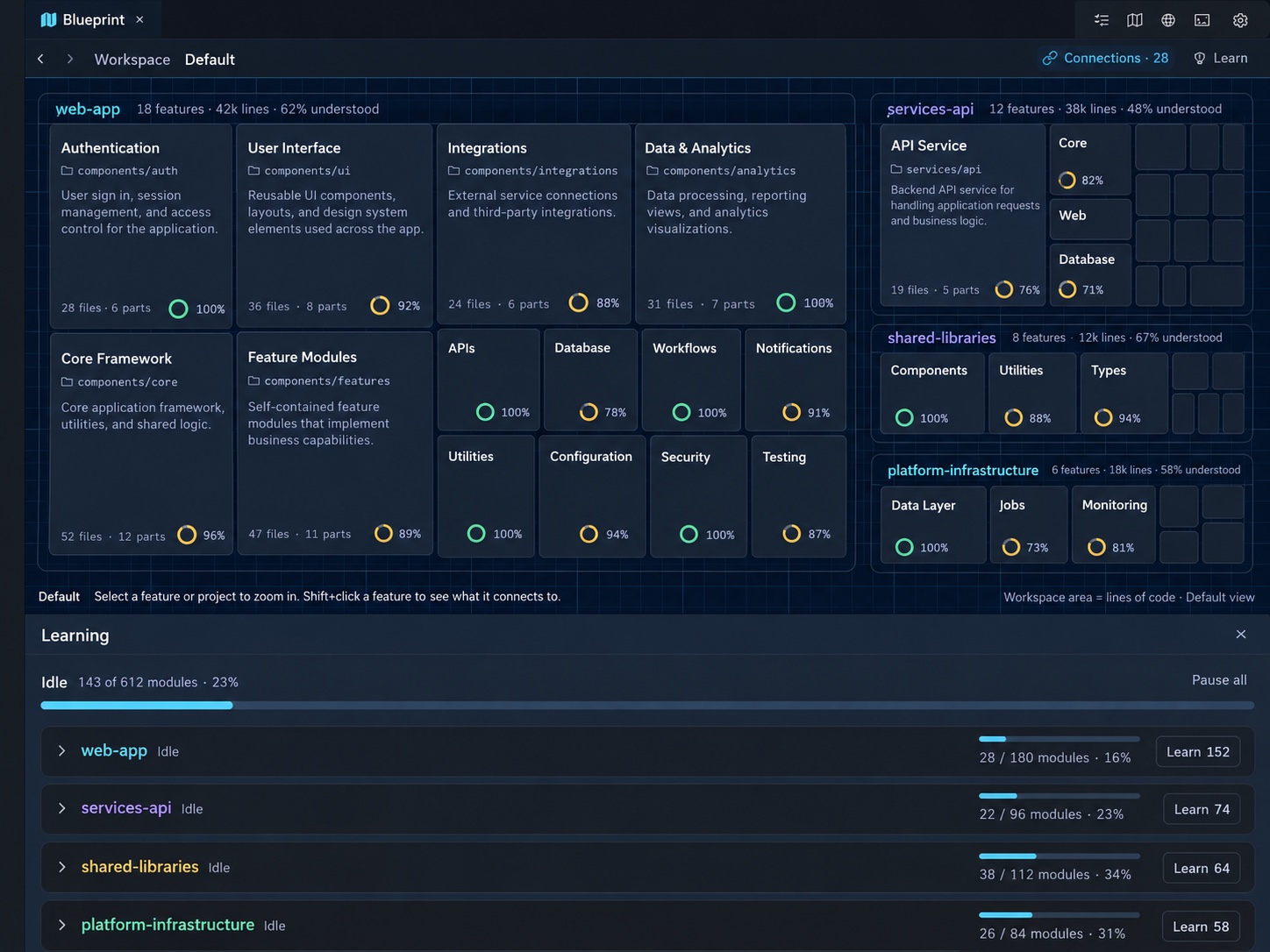Click the Learn 152 button
The width and height of the screenshot is (1270, 952).
[x=1198, y=752]
